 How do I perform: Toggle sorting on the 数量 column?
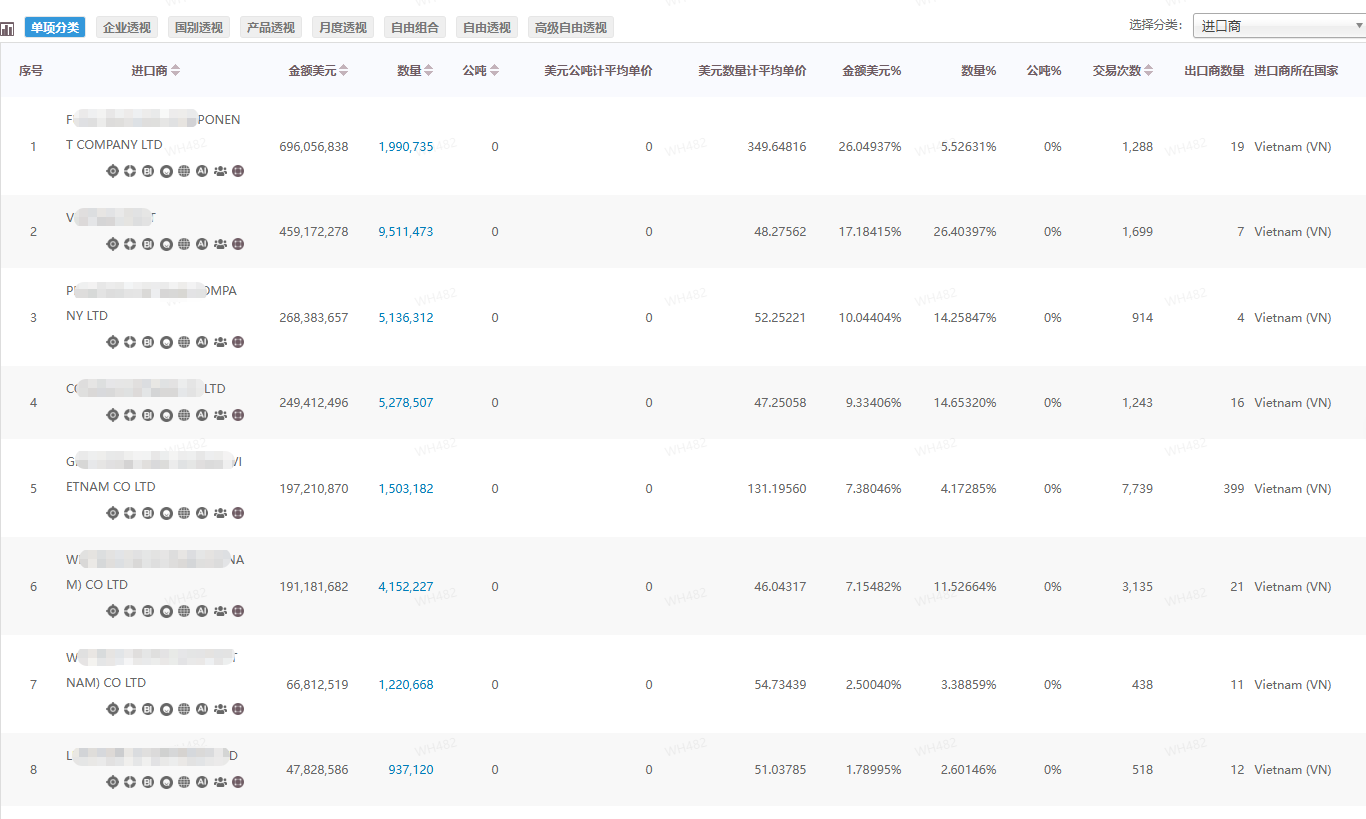pos(427,70)
